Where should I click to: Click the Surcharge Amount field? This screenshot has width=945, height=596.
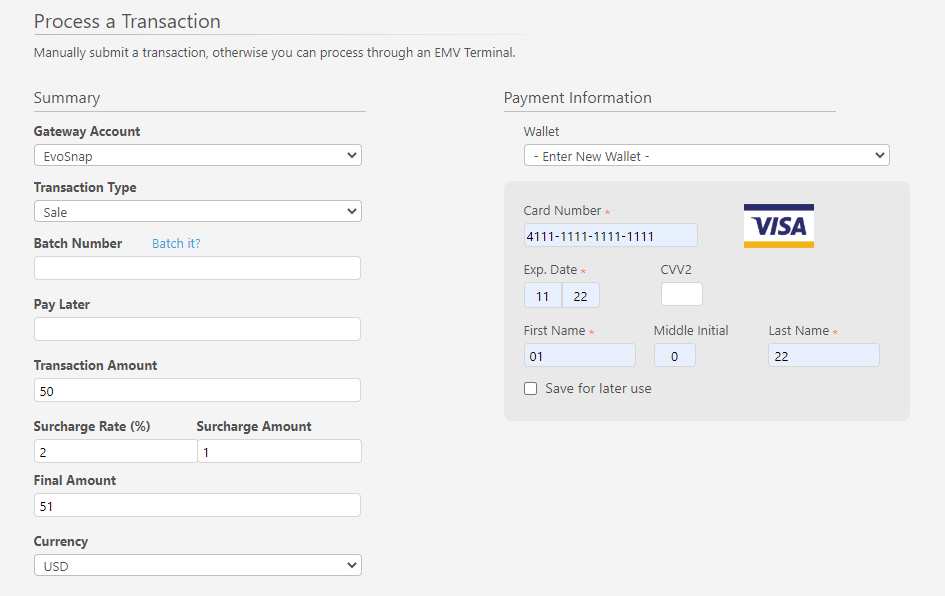pyautogui.click(x=280, y=451)
